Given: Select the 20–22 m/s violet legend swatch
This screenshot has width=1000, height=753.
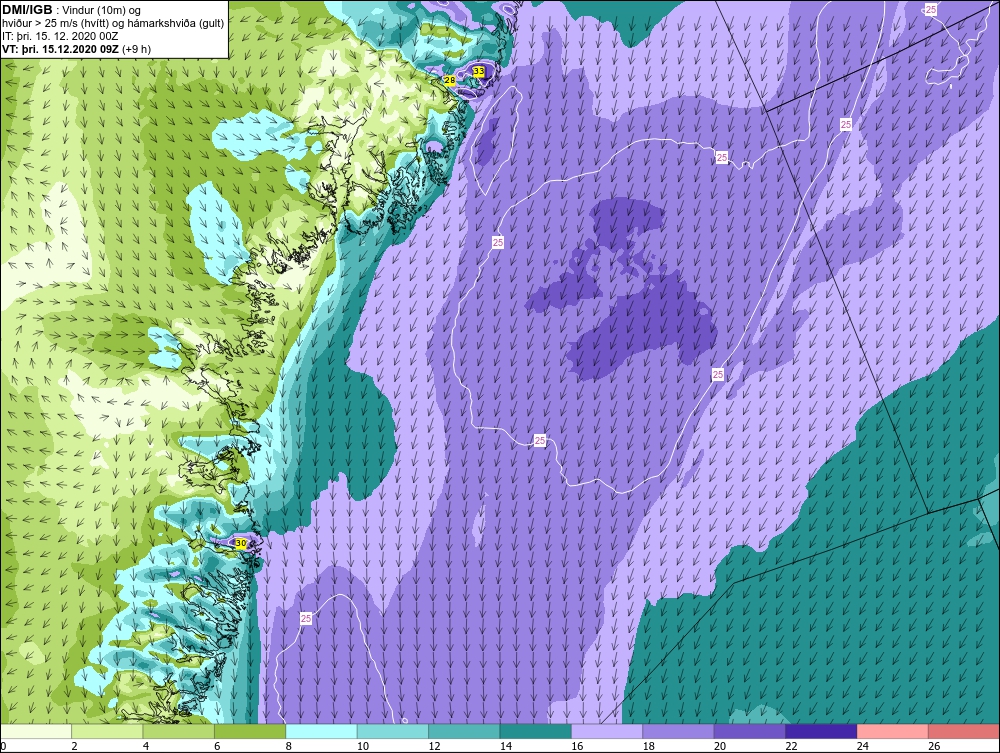Looking at the screenshot, I should pos(750,731).
